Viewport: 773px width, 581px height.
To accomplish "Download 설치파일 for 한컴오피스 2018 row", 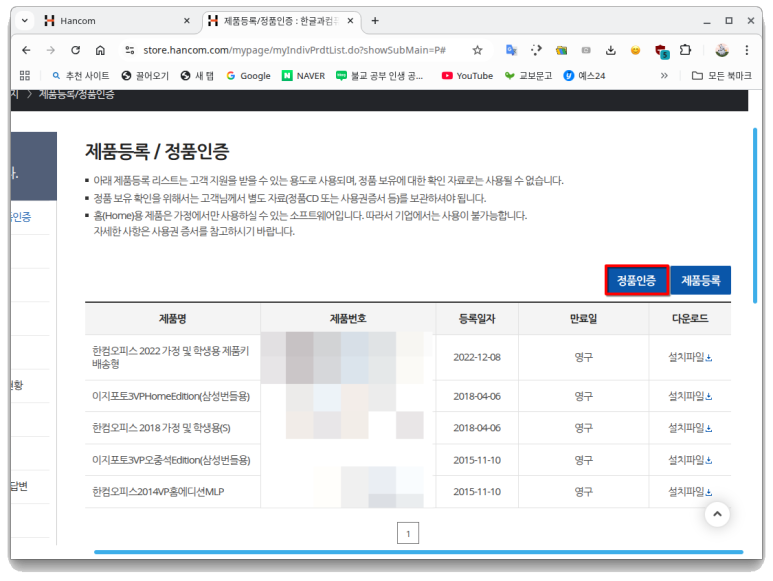I will coord(690,428).
